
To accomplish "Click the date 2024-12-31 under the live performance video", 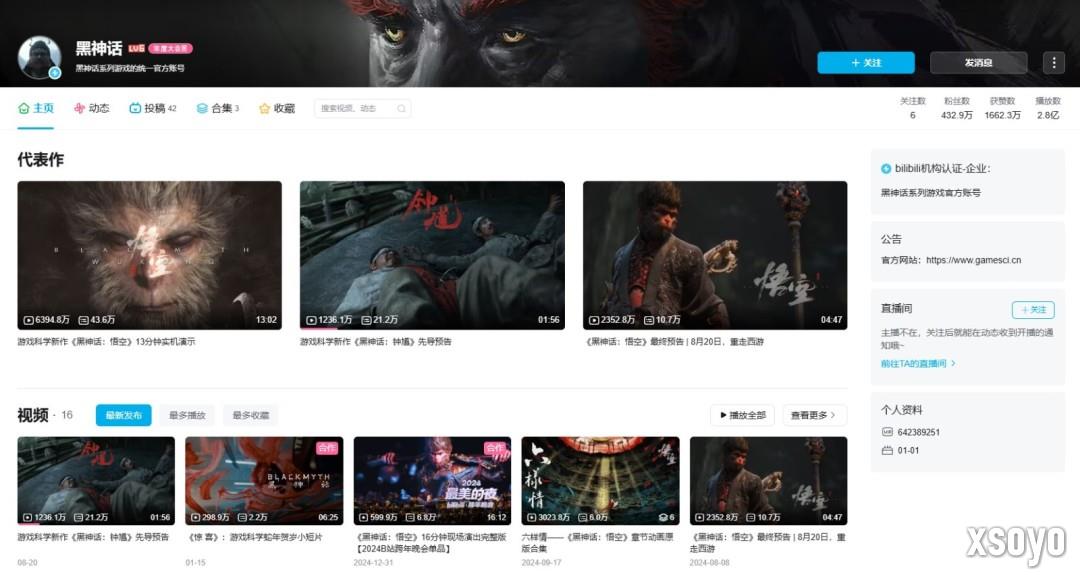I will click(x=373, y=563).
